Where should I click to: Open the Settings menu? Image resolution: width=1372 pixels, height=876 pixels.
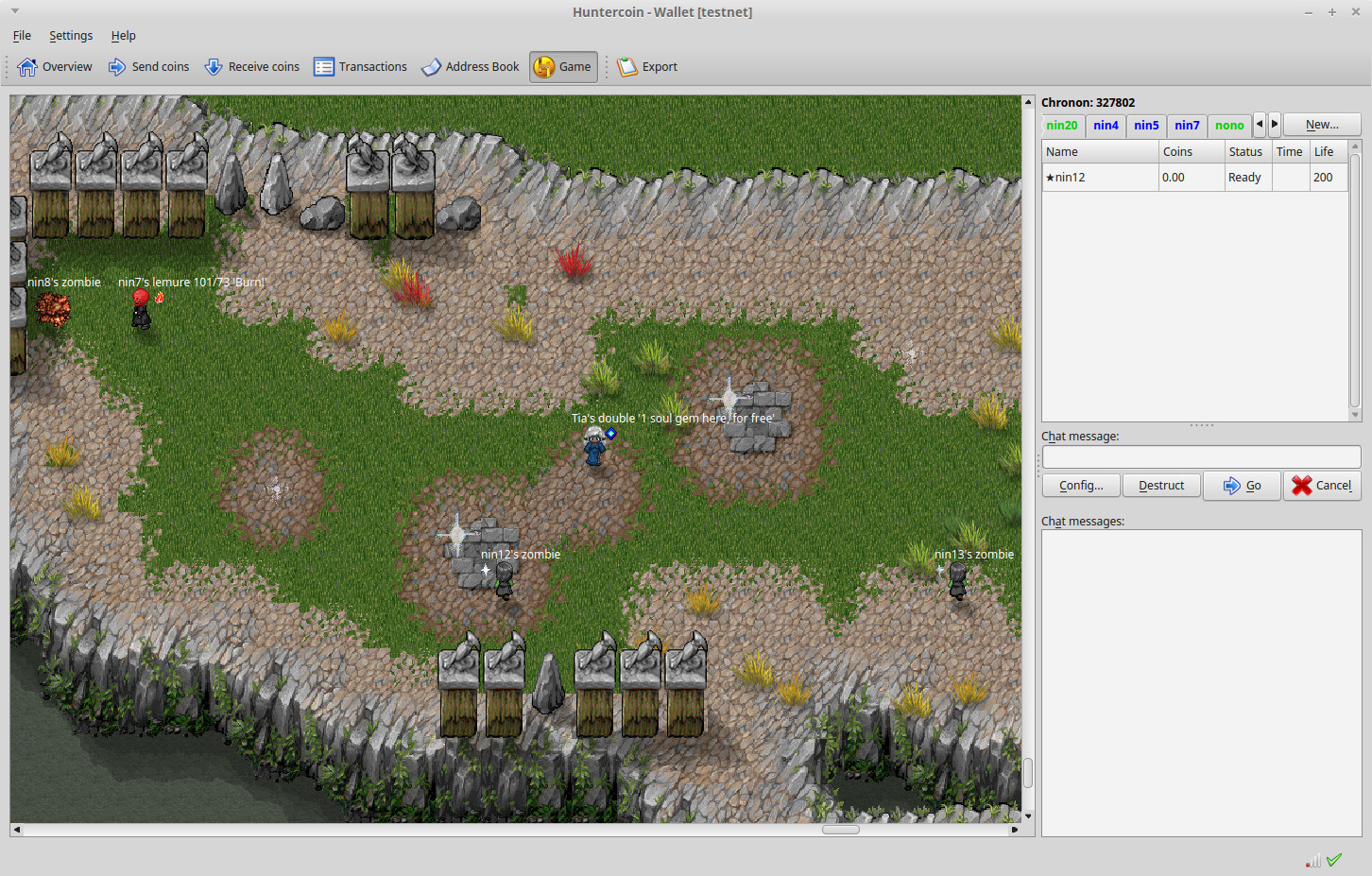pos(71,36)
